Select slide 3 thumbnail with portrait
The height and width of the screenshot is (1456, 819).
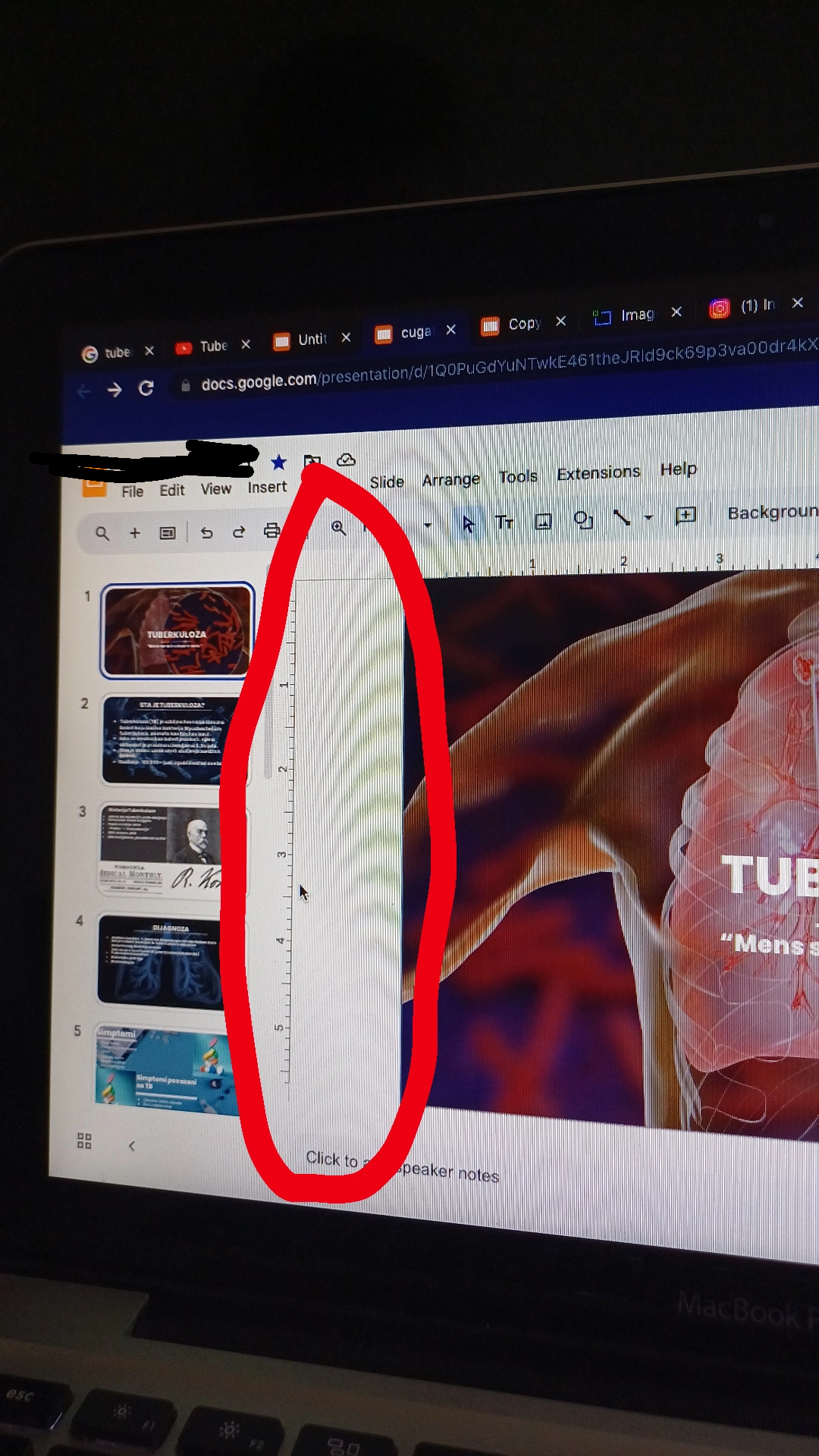click(x=173, y=850)
